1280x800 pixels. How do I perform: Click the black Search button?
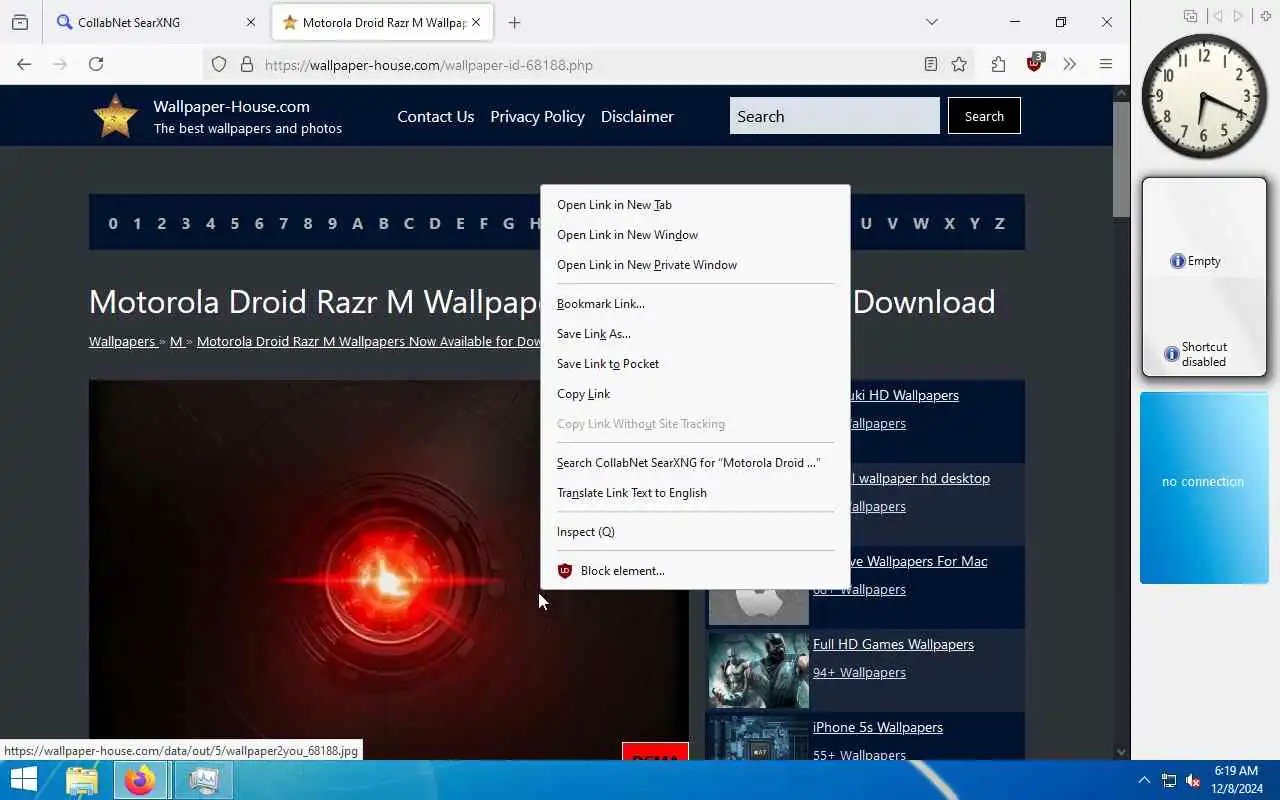[x=984, y=116]
